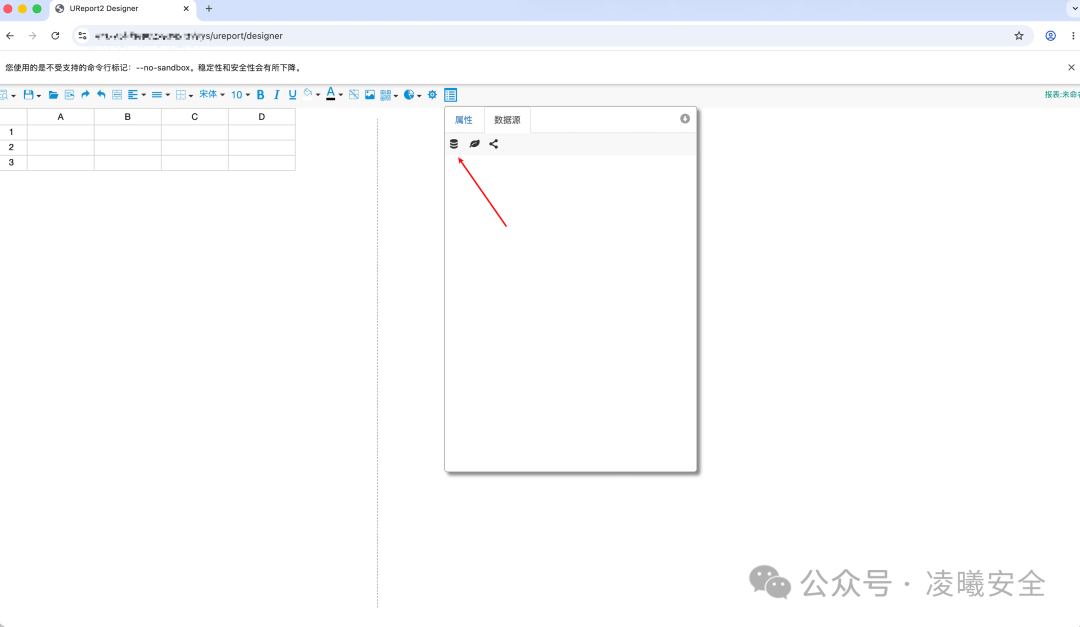The image size is (1080, 627).
Task: Toggle italic formatting
Action: coord(277,95)
